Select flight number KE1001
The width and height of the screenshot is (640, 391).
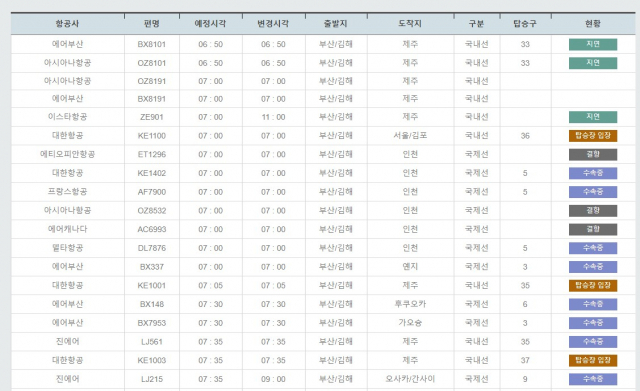click(152, 286)
